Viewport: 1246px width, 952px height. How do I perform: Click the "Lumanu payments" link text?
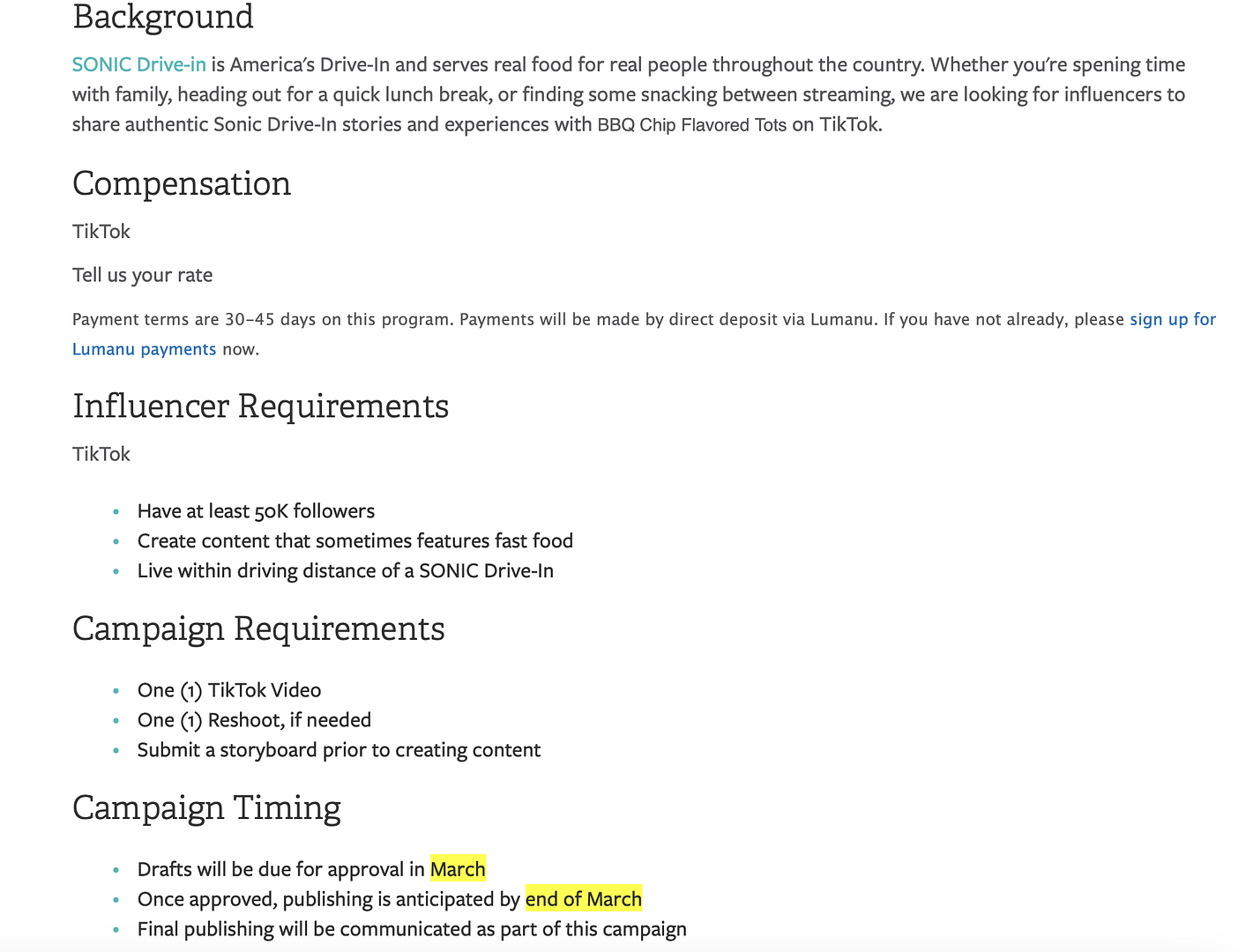click(x=144, y=349)
